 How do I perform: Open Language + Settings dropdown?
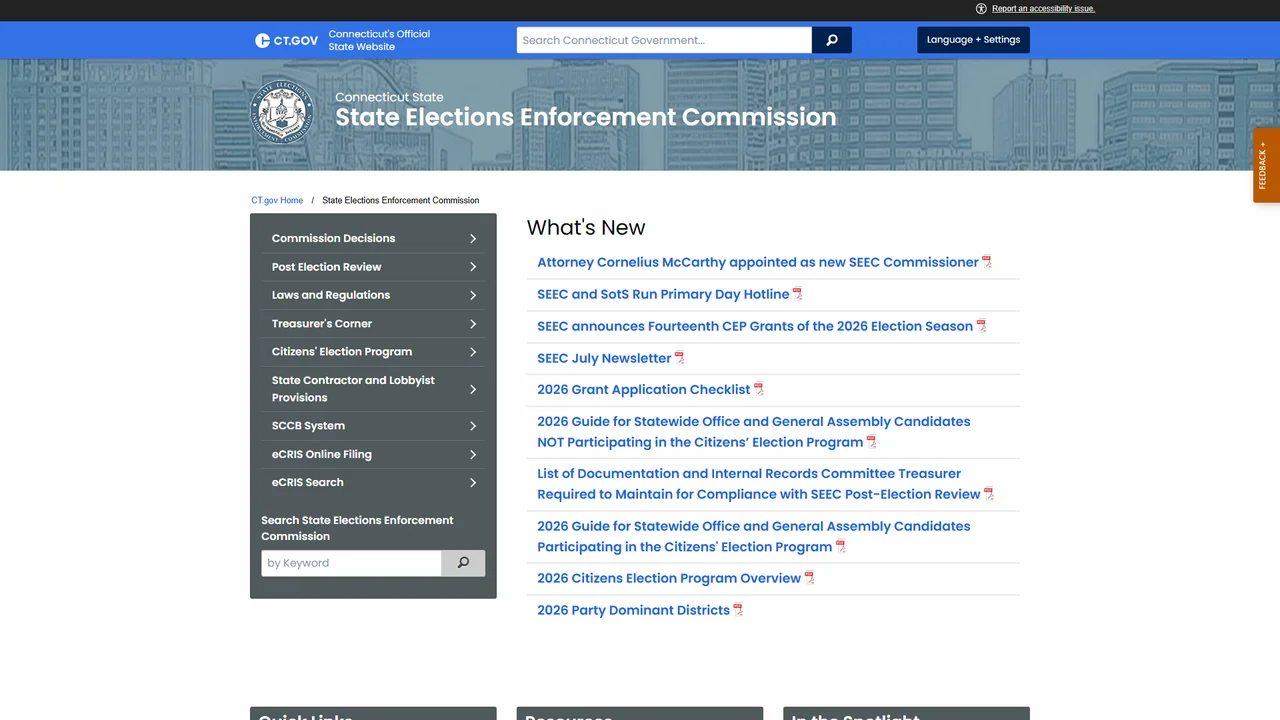click(973, 40)
